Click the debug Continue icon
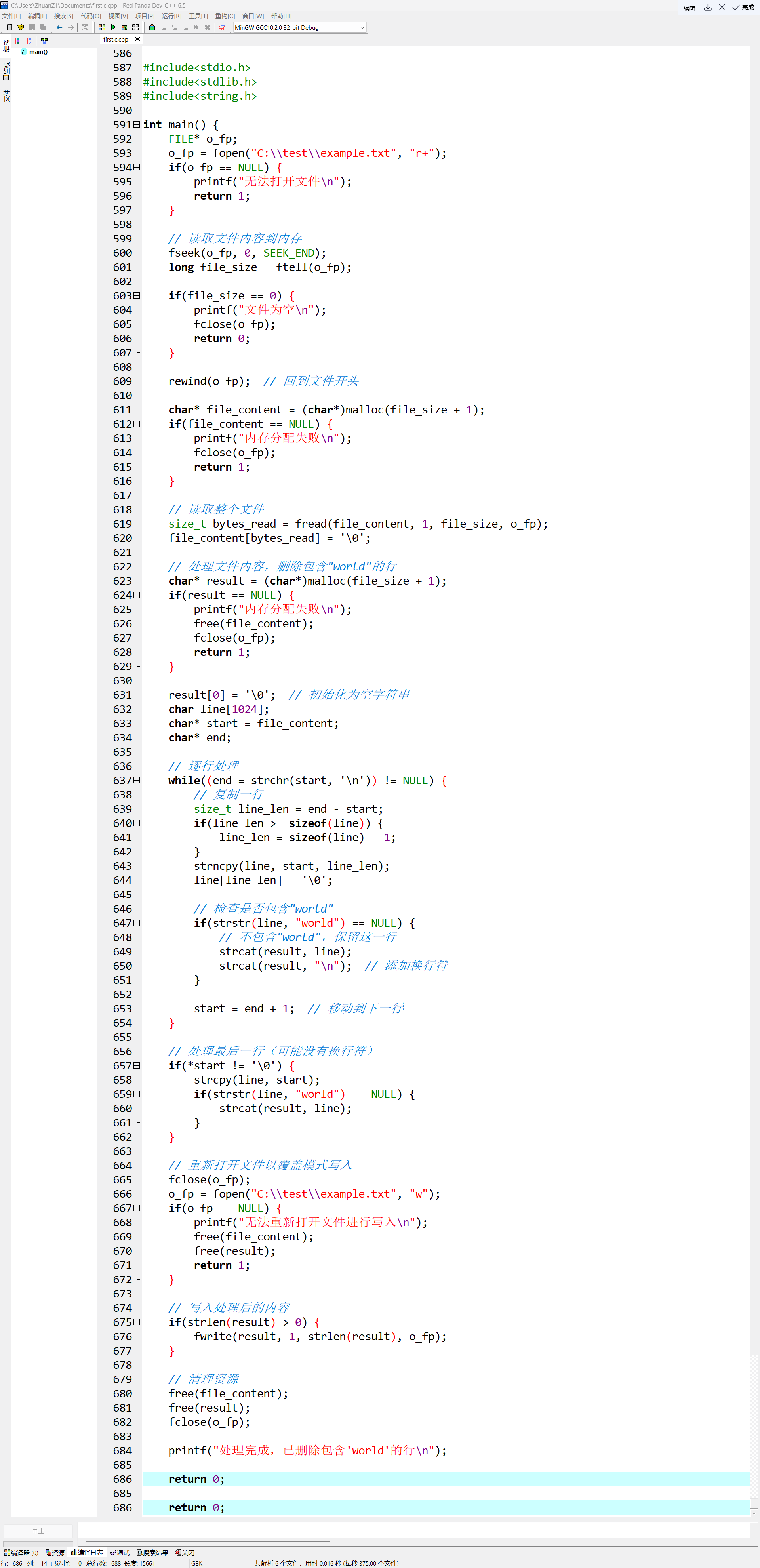 [196, 27]
